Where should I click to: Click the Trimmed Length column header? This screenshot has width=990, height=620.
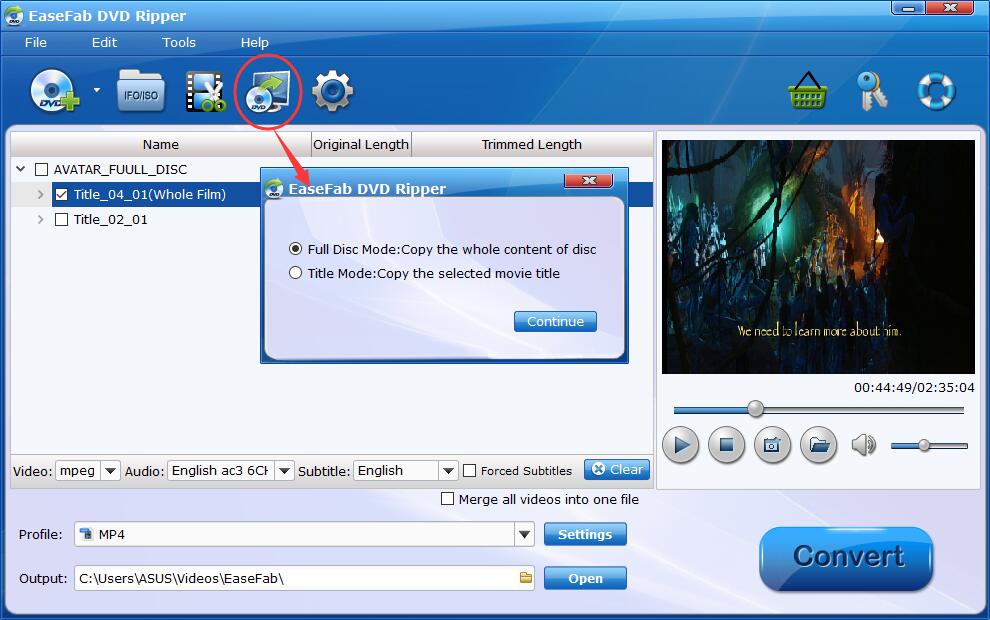(x=532, y=145)
